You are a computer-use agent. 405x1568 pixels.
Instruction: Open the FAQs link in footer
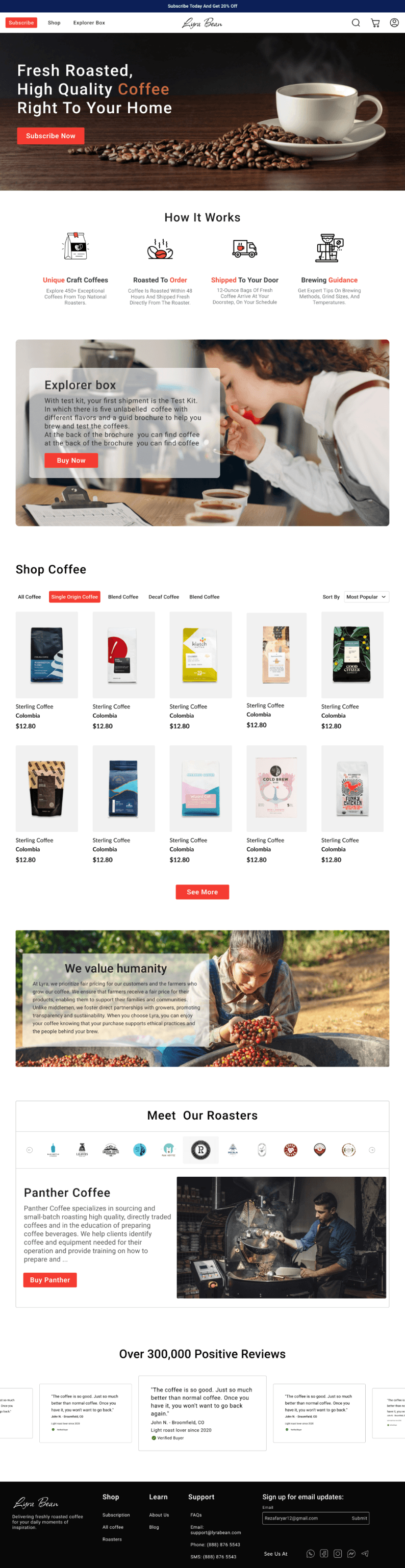196,1515
